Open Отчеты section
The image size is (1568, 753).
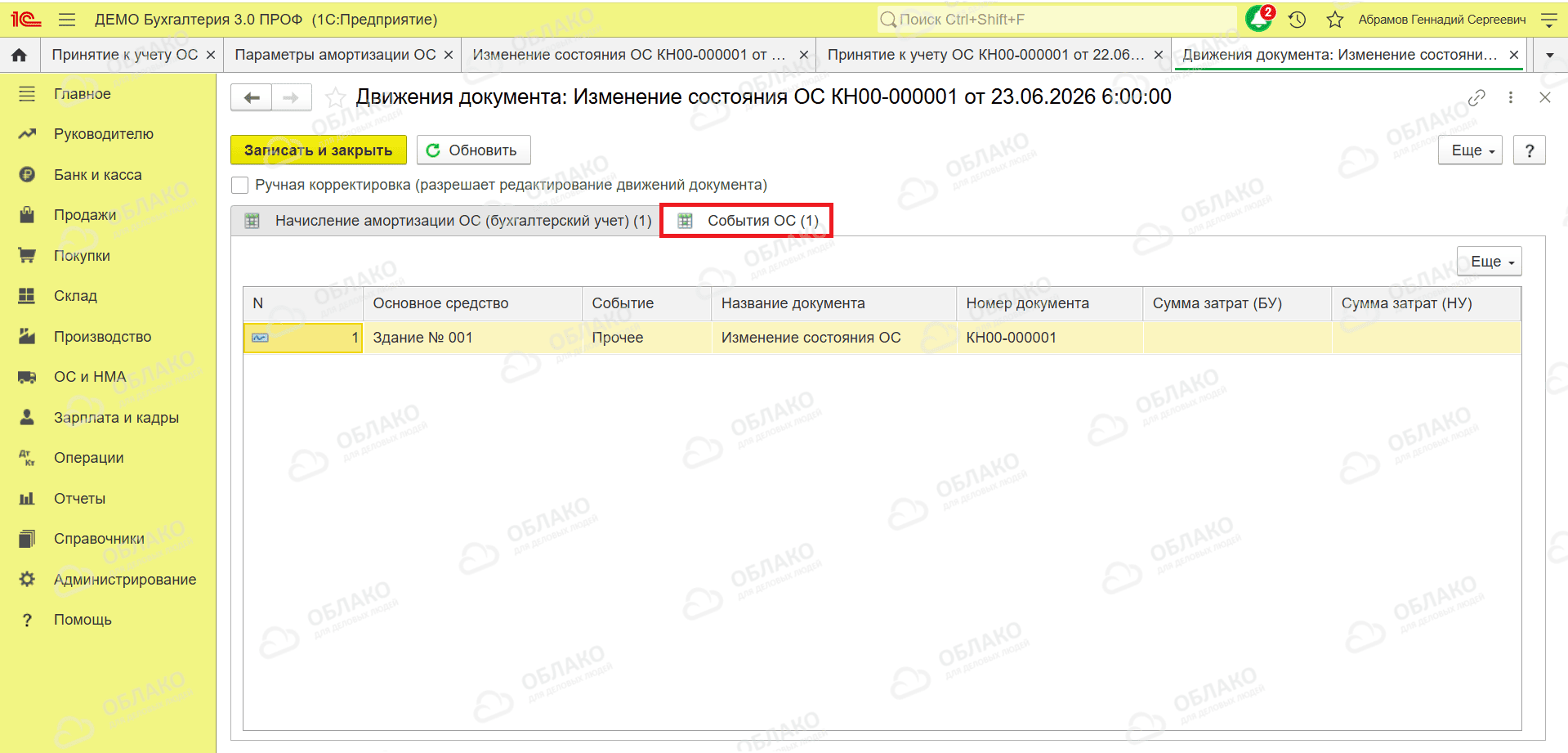79,499
